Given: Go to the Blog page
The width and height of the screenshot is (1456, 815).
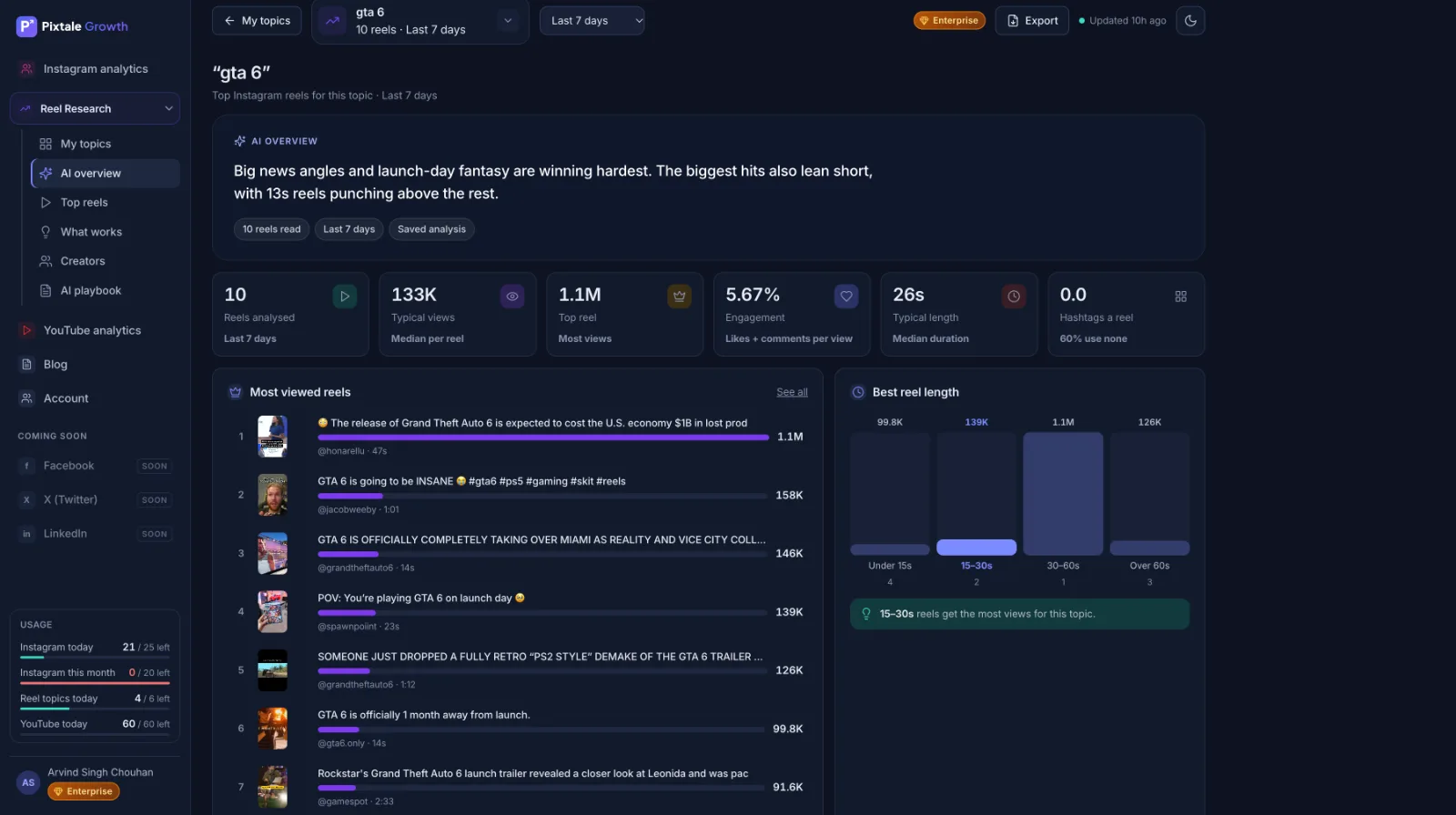Looking at the screenshot, I should point(95,365).
